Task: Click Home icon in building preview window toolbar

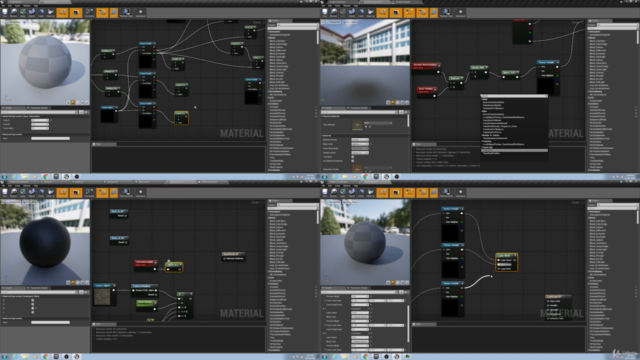Action: pyautogui.click(x=361, y=12)
